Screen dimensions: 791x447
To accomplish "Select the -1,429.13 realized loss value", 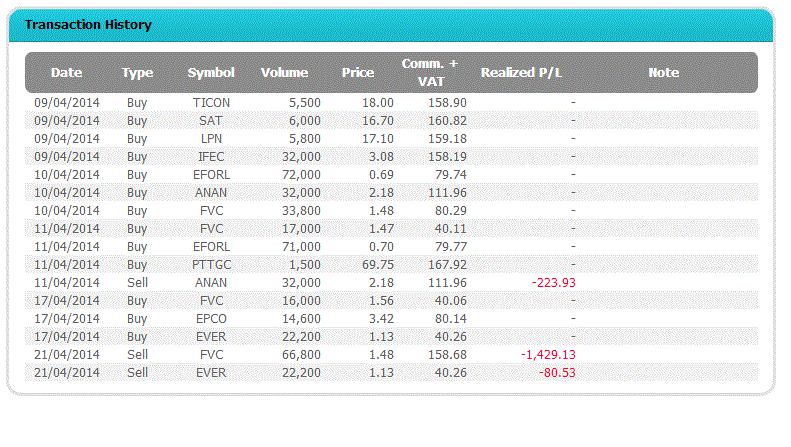I will tap(547, 354).
